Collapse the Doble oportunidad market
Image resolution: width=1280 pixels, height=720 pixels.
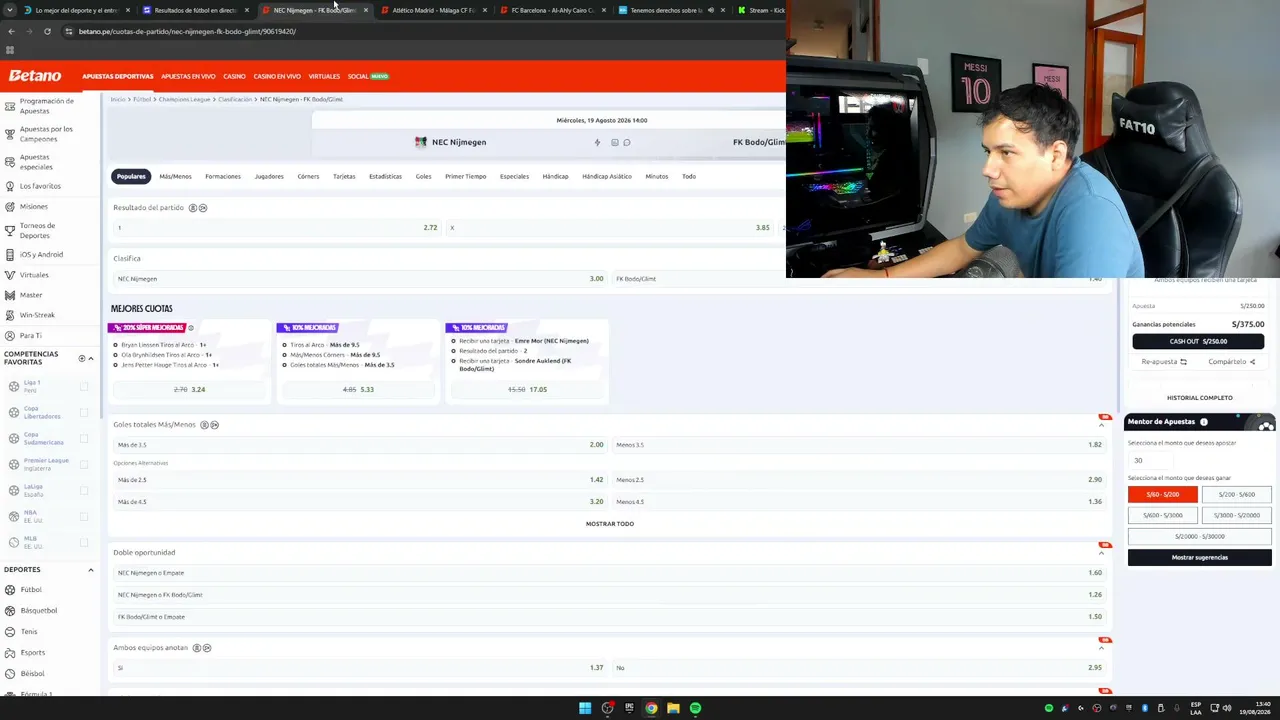click(x=1101, y=553)
